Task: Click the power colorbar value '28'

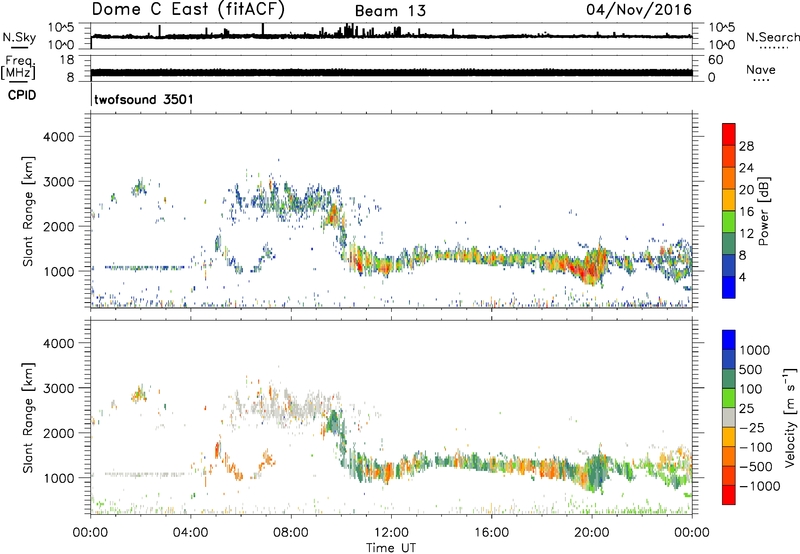Action: (746, 146)
